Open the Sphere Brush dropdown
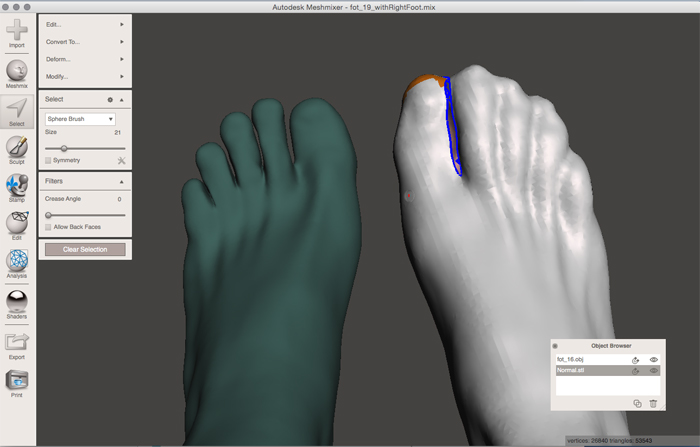 pyautogui.click(x=80, y=119)
